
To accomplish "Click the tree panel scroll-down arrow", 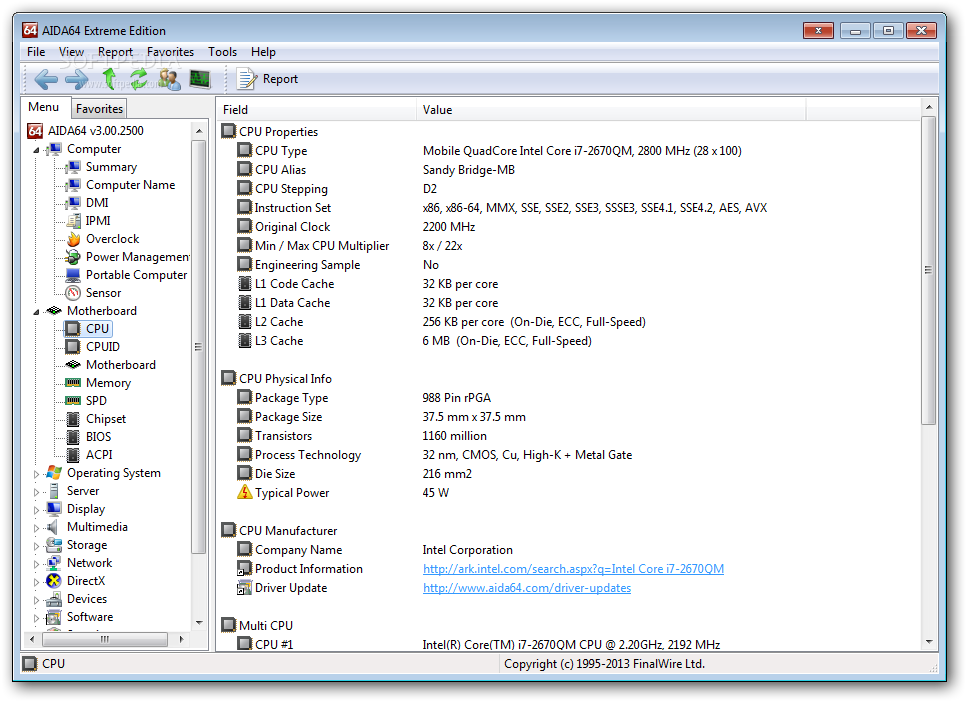I will click(199, 623).
